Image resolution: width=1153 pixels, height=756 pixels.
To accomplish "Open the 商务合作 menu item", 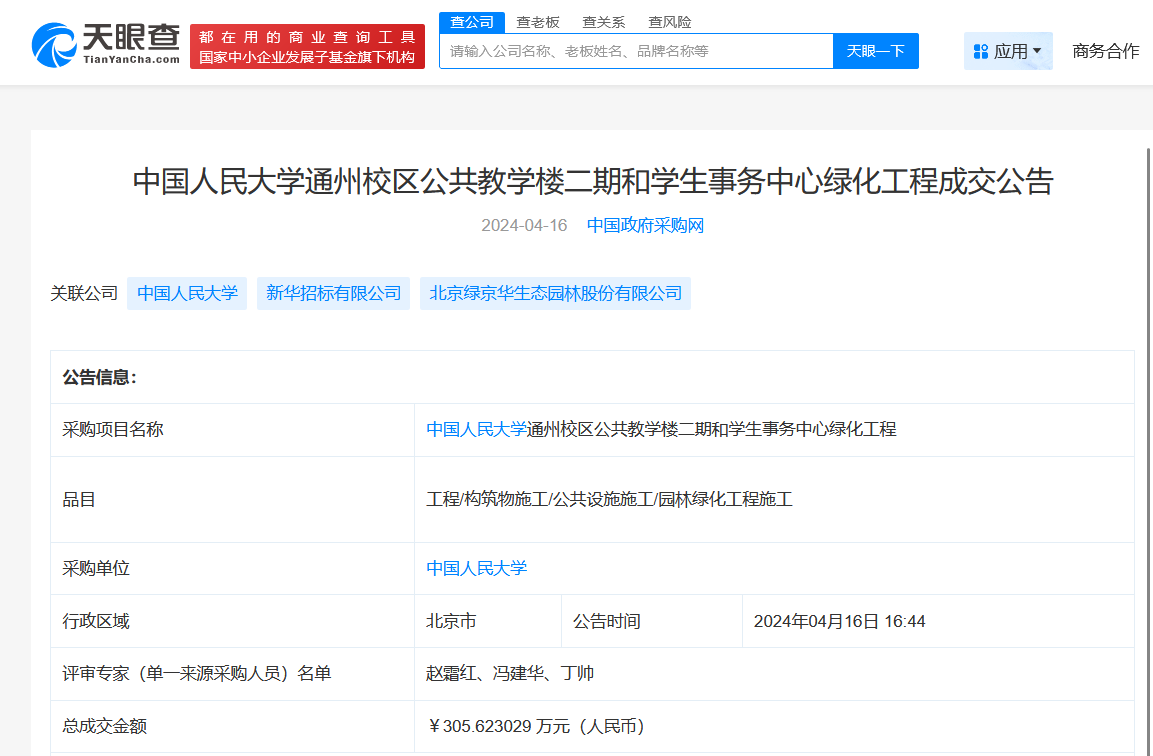I will (x=1105, y=51).
